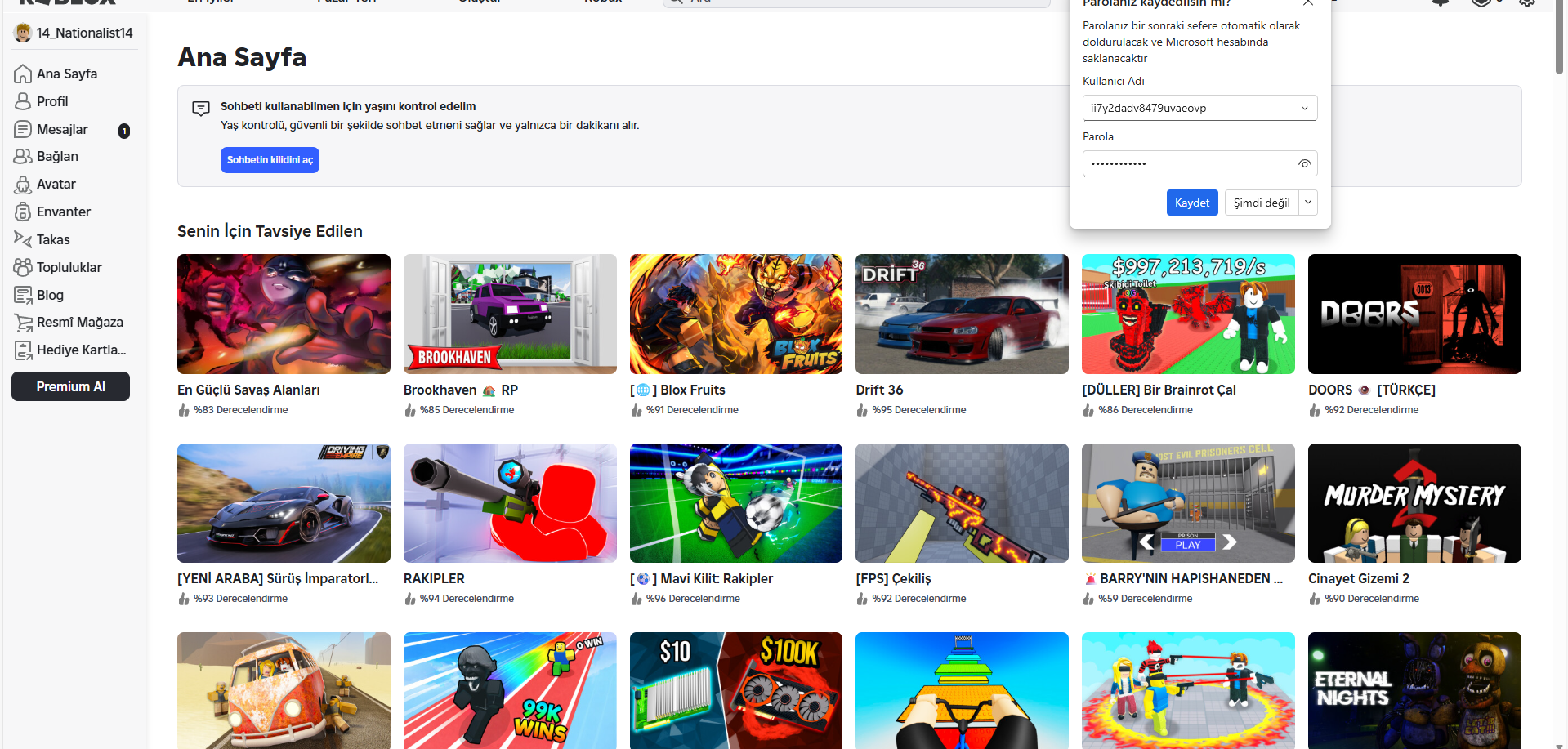Click the Ana Sayfa page heading

coord(242,57)
